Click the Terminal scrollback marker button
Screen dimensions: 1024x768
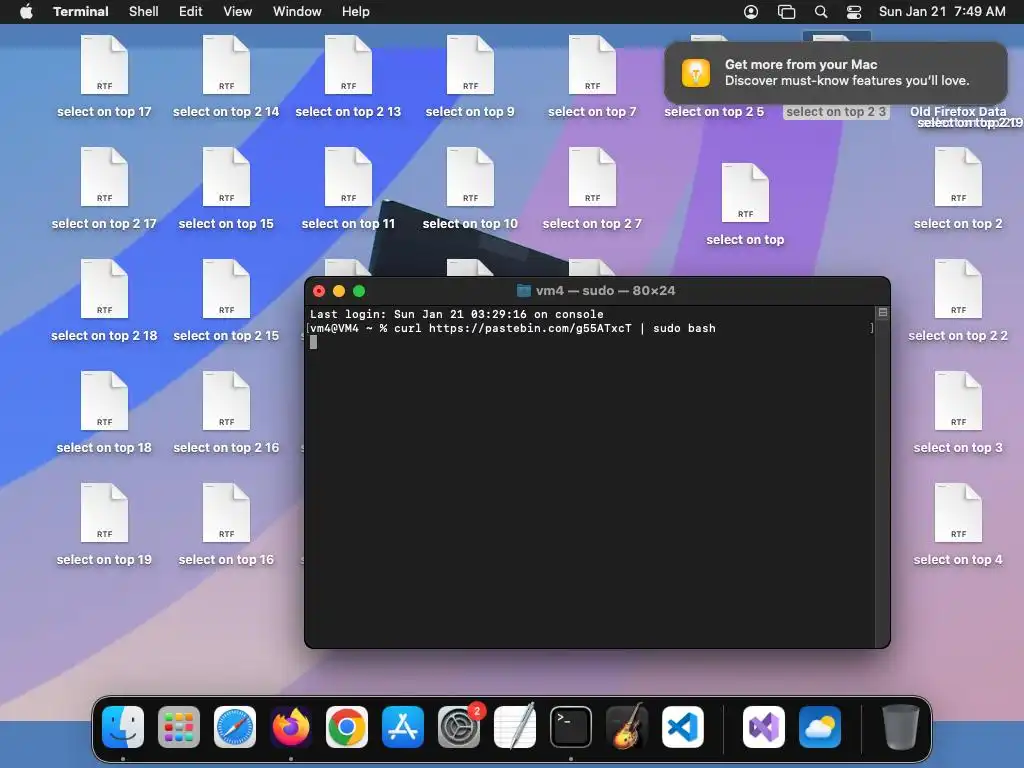[883, 313]
